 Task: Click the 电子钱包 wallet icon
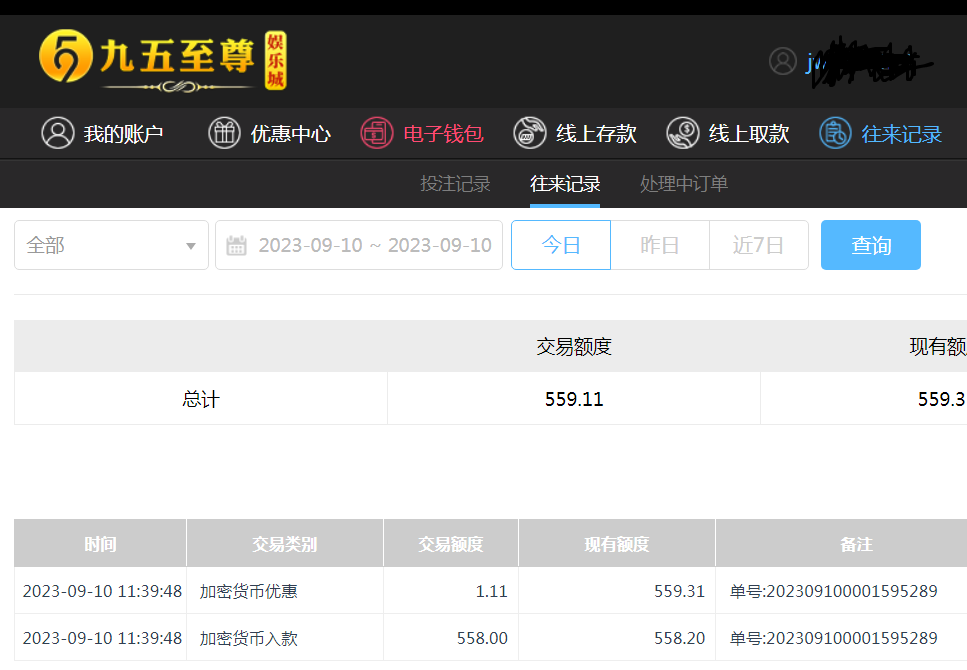pyautogui.click(x=377, y=133)
